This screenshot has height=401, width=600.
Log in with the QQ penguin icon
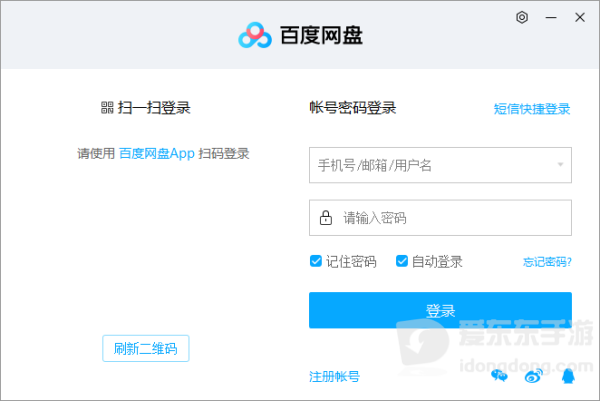pos(568,376)
